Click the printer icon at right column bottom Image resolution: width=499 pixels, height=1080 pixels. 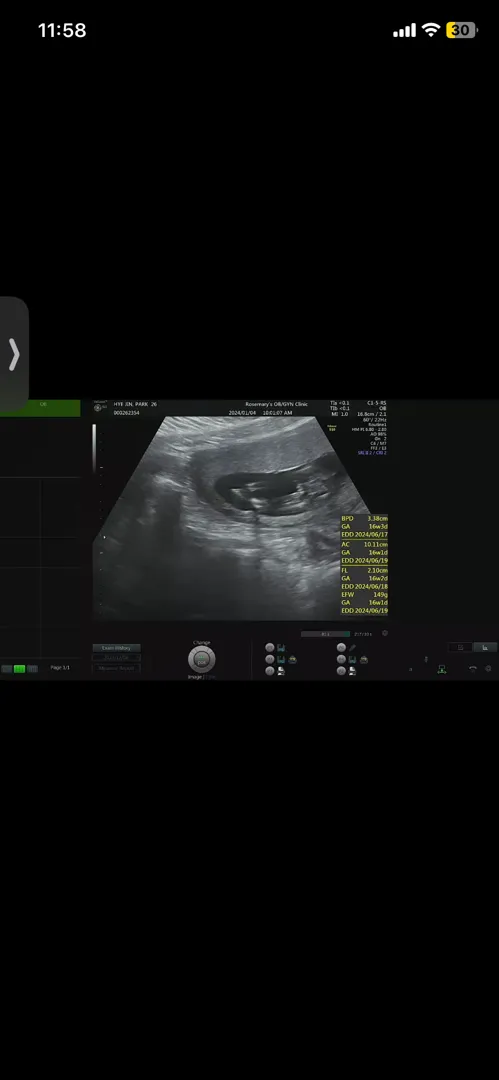tap(352, 671)
